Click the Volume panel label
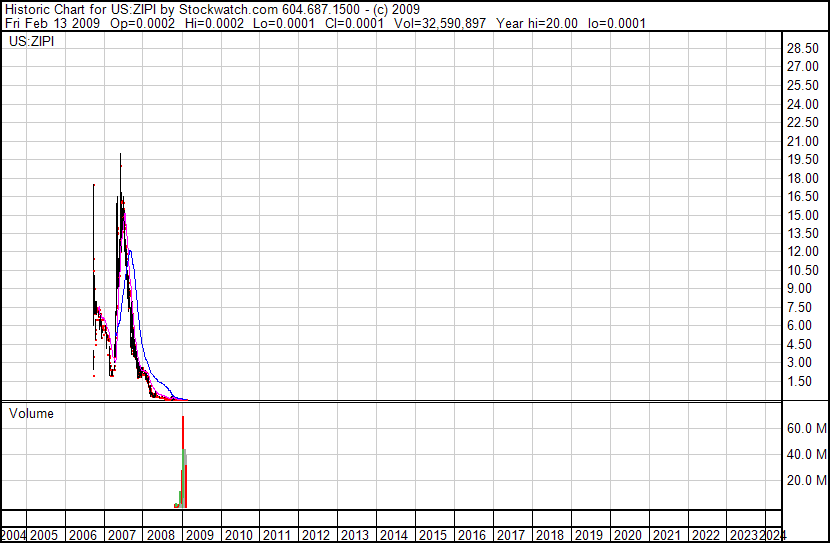Image resolution: width=830 pixels, height=543 pixels. 31,413
